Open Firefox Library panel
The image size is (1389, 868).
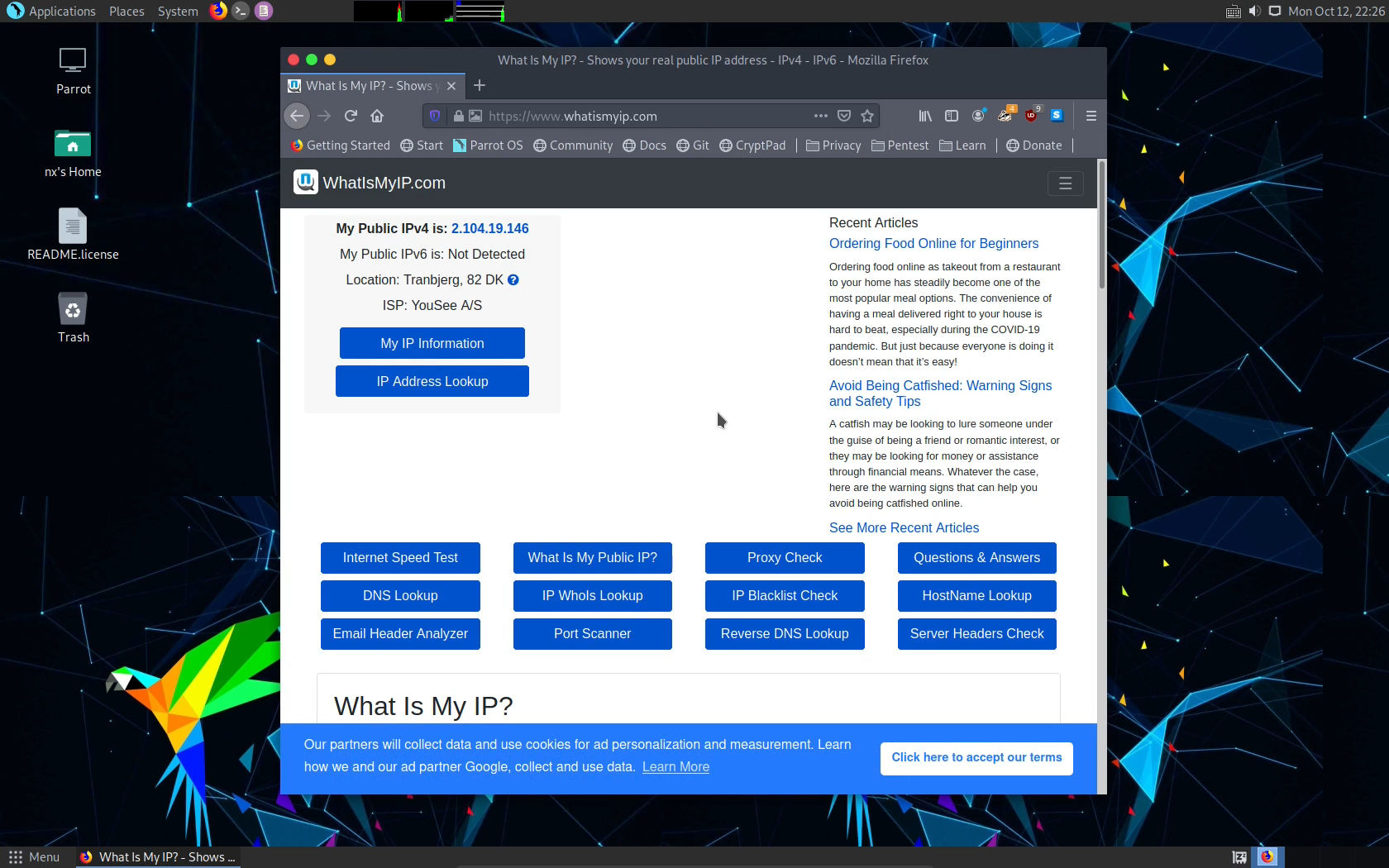point(925,116)
